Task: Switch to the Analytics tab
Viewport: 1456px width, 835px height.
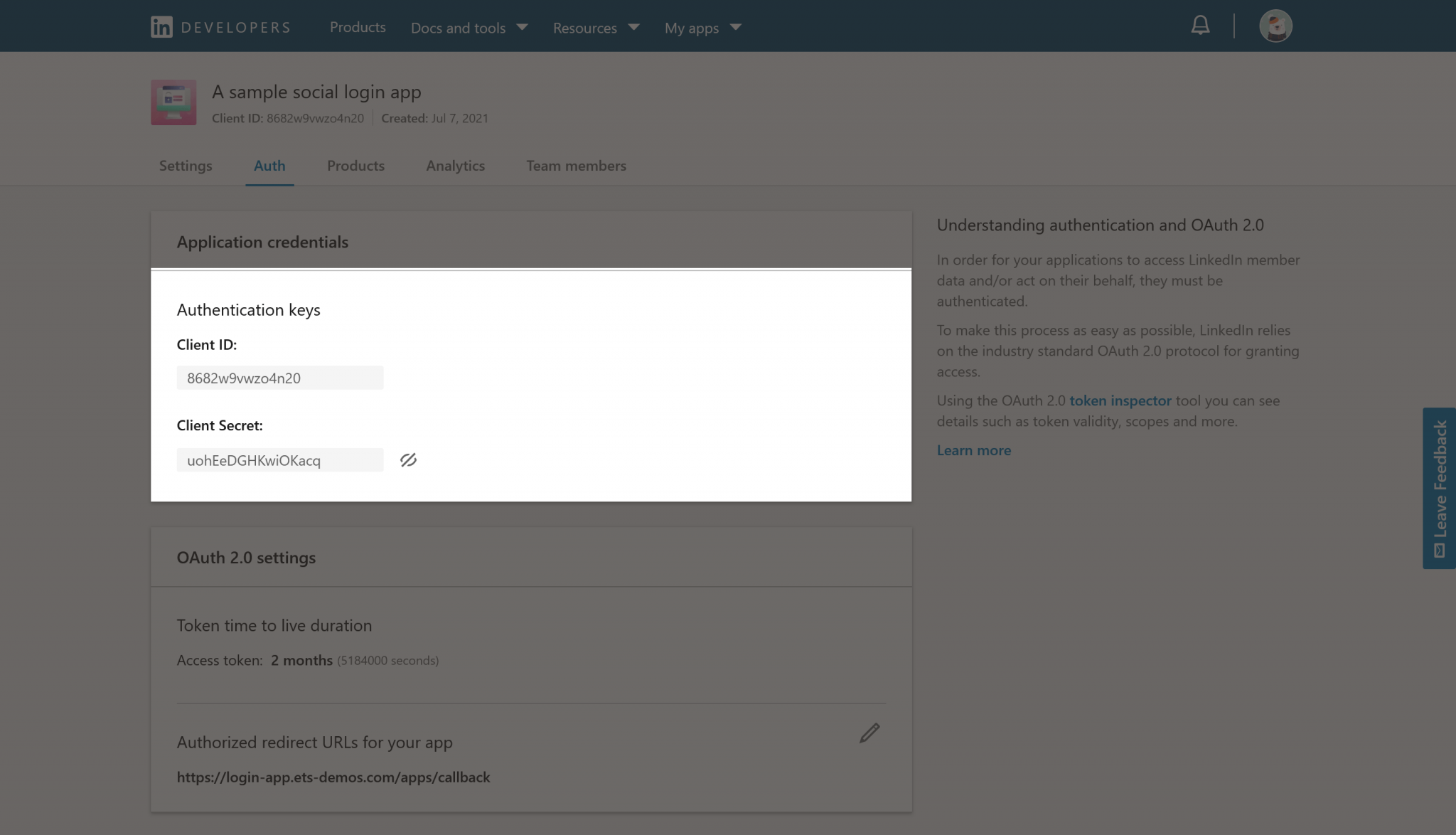Action: pos(455,166)
